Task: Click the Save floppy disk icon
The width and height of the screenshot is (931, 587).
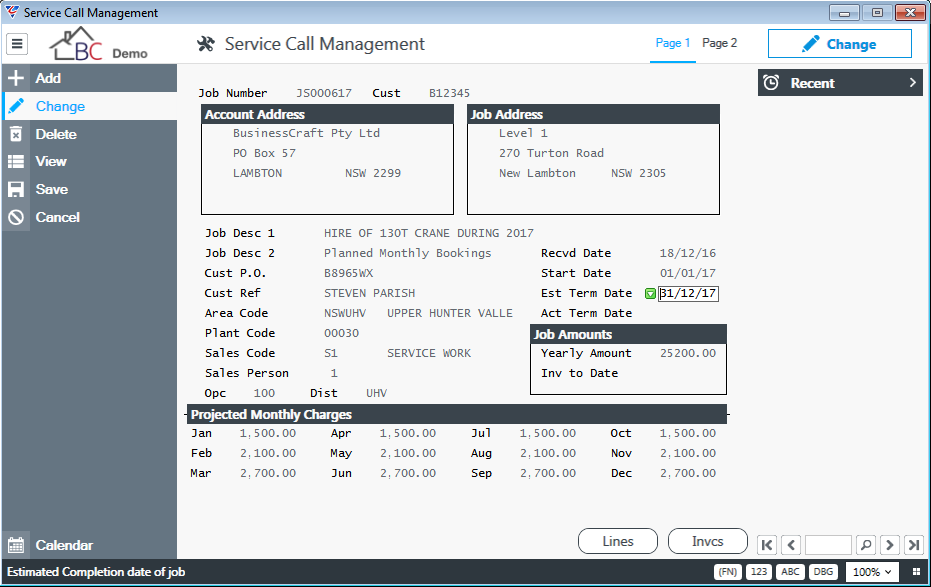Action: 16,189
